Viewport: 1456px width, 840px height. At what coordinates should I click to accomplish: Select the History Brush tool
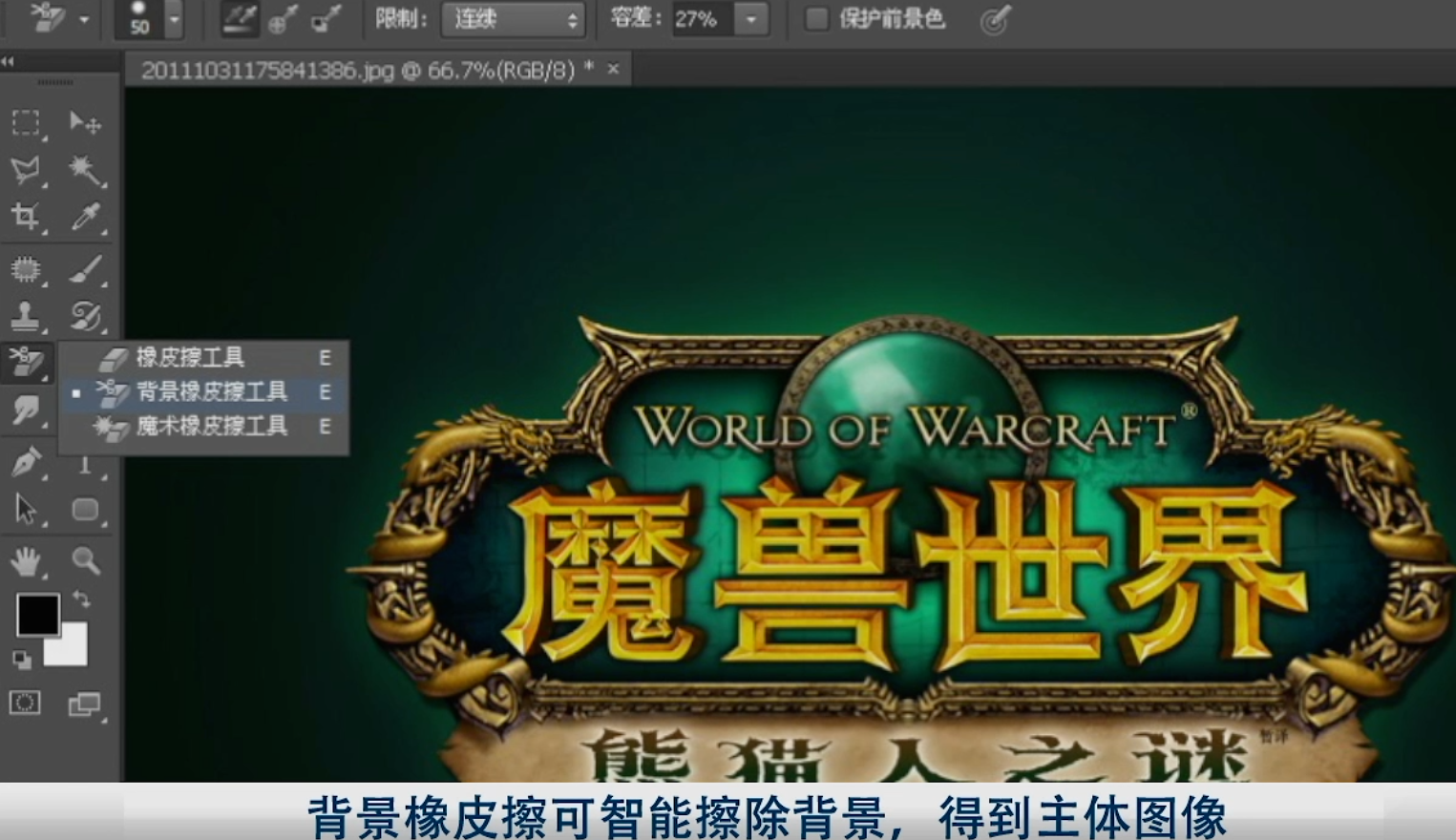point(85,315)
